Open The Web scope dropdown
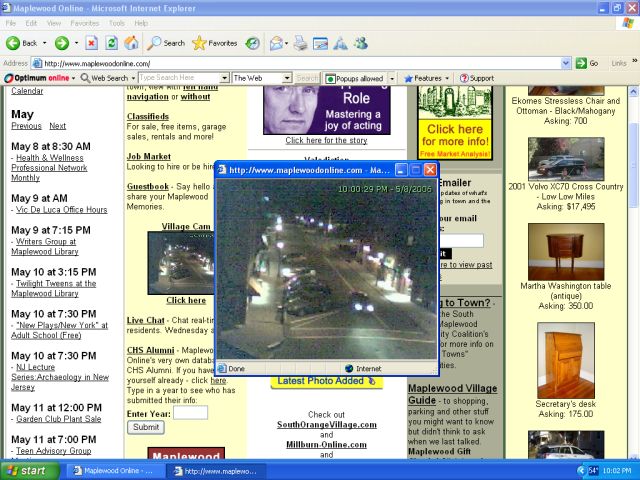 pos(287,78)
